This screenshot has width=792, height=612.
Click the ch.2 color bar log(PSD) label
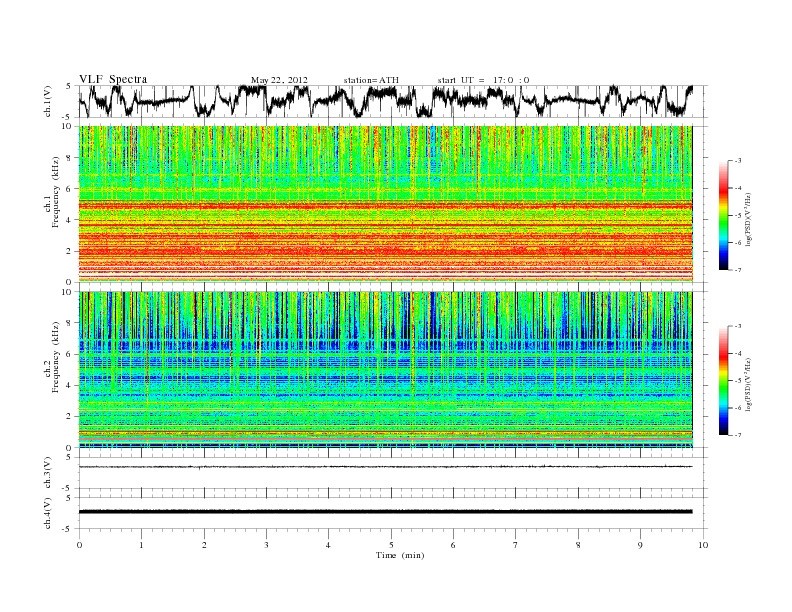[750, 383]
